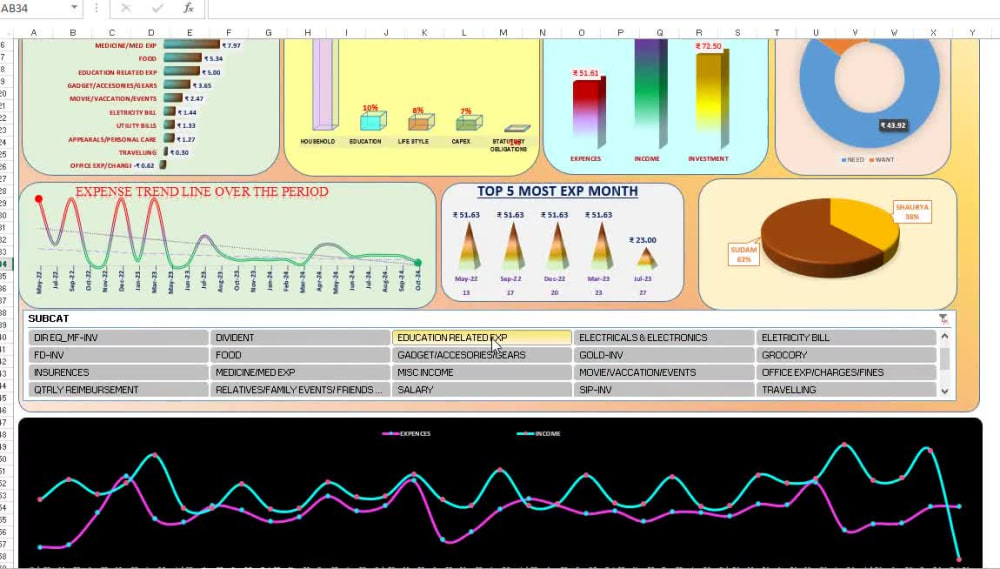The image size is (1000, 569).
Task: Click the Enter checkmark icon in formula bar
Action: [x=158, y=8]
